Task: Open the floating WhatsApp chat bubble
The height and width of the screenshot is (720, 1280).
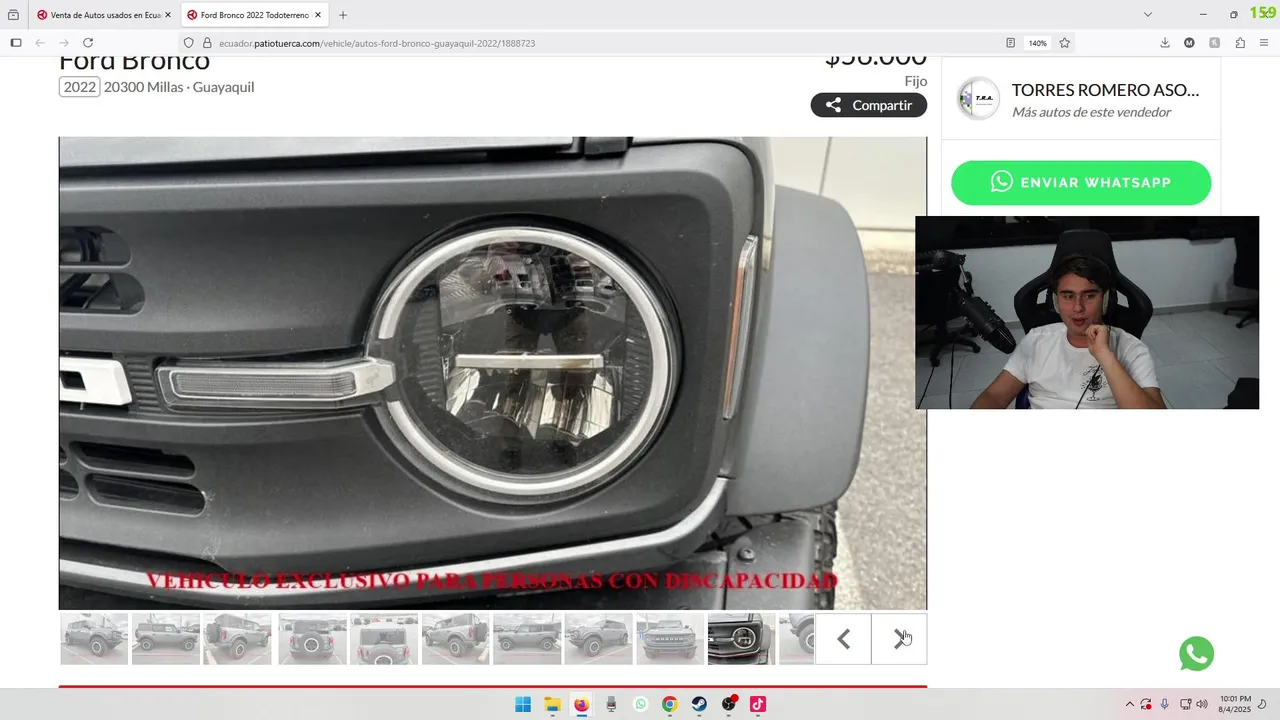Action: [1196, 654]
